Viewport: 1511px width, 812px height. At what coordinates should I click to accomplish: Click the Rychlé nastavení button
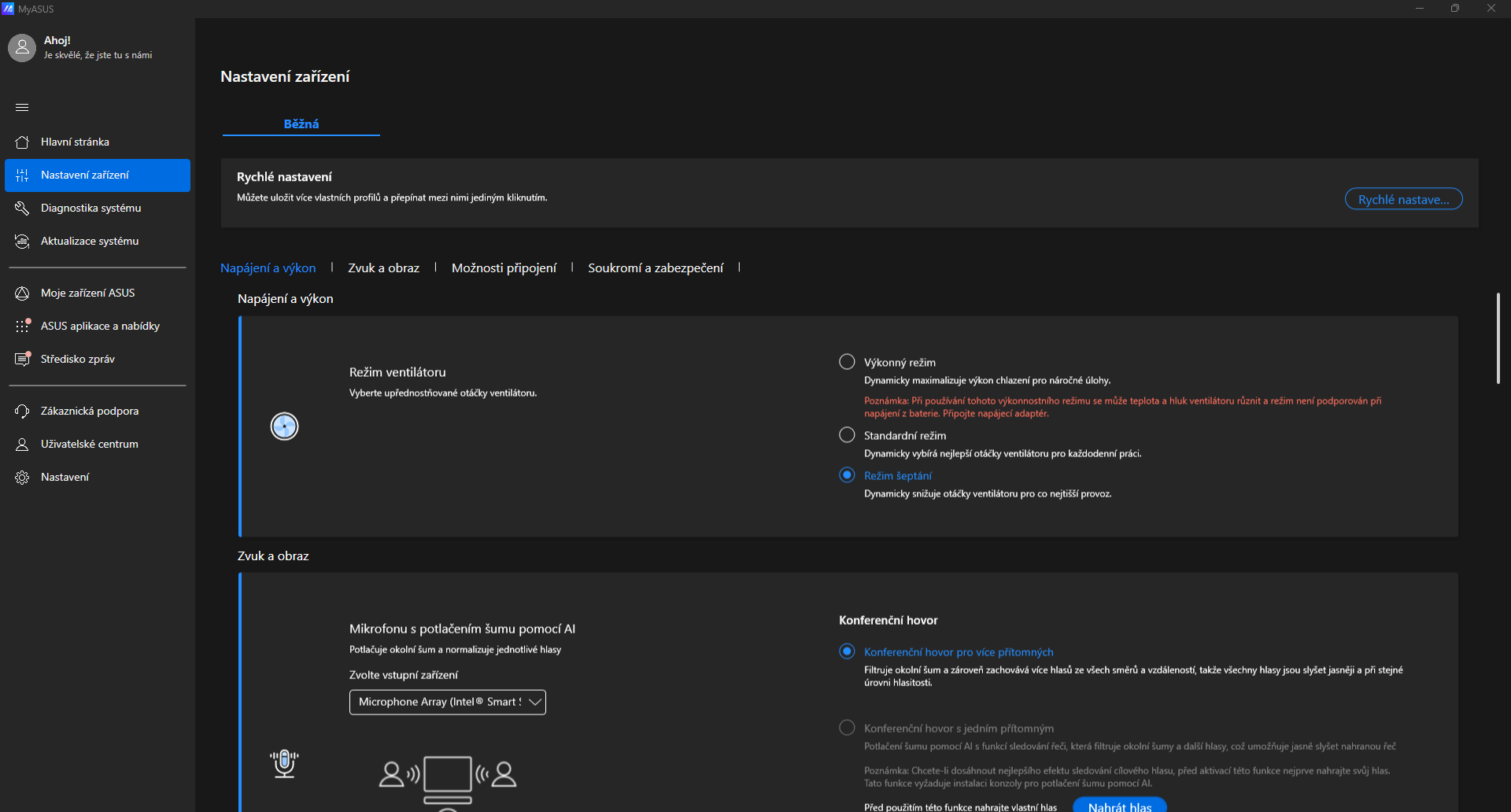pyautogui.click(x=1403, y=199)
